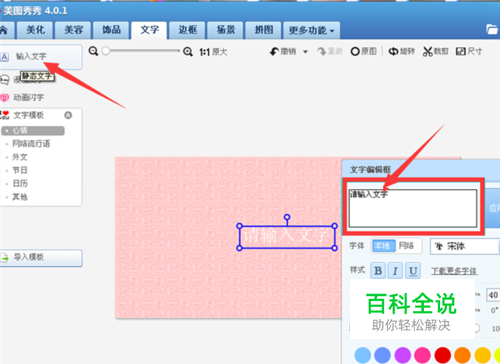Select 网络流行语 template category
This screenshot has width=500, height=364.
click(x=31, y=144)
